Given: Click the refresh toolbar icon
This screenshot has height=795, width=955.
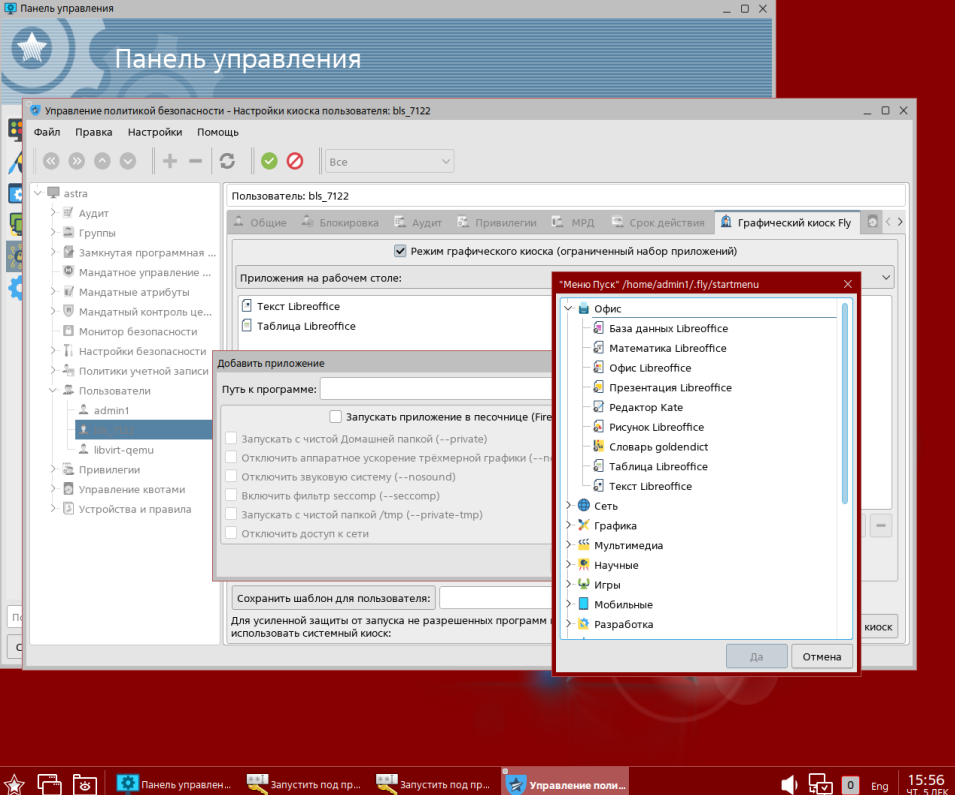Looking at the screenshot, I should [227, 161].
